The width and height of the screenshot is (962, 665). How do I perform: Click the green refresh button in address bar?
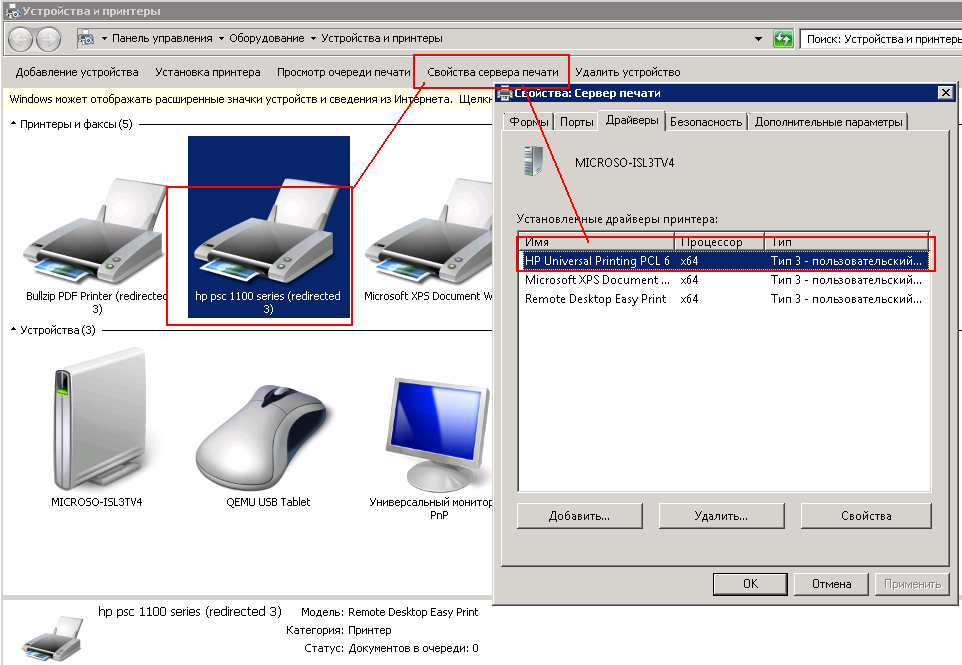pyautogui.click(x=783, y=39)
